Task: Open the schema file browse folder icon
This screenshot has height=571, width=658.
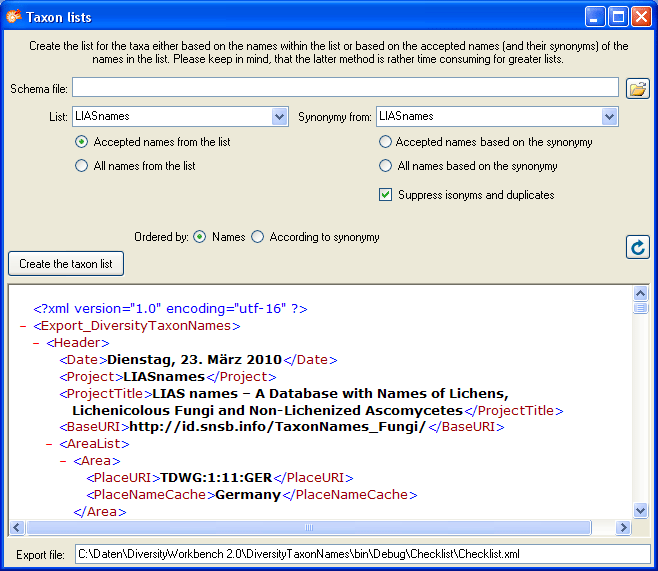Action: point(637,89)
